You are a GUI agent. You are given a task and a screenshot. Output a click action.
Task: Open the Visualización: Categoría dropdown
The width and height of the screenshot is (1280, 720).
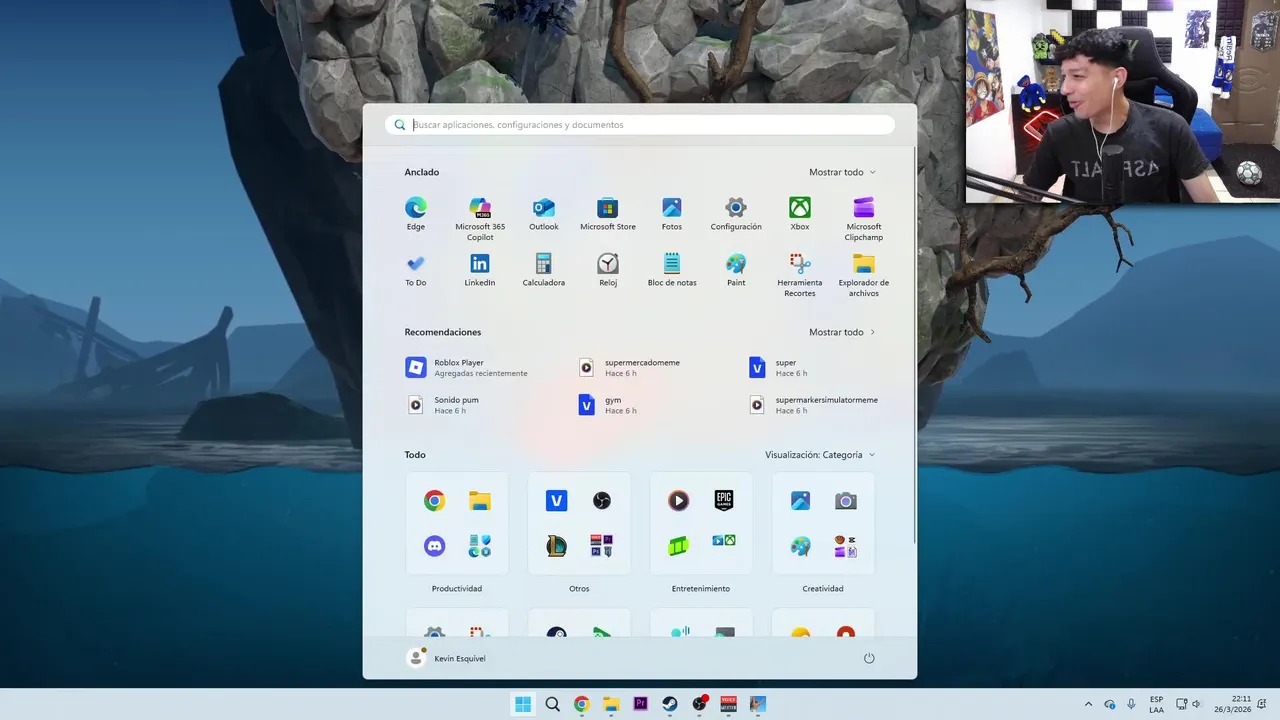pos(820,455)
